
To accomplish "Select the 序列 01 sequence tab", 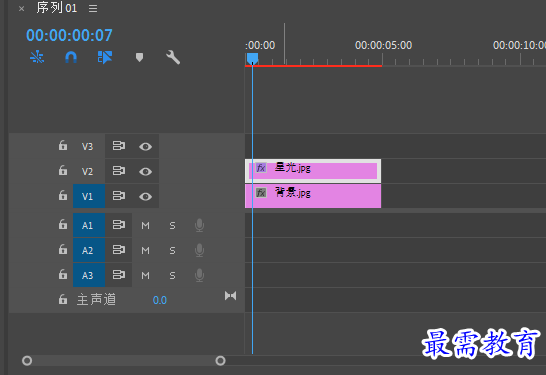I will (x=57, y=7).
